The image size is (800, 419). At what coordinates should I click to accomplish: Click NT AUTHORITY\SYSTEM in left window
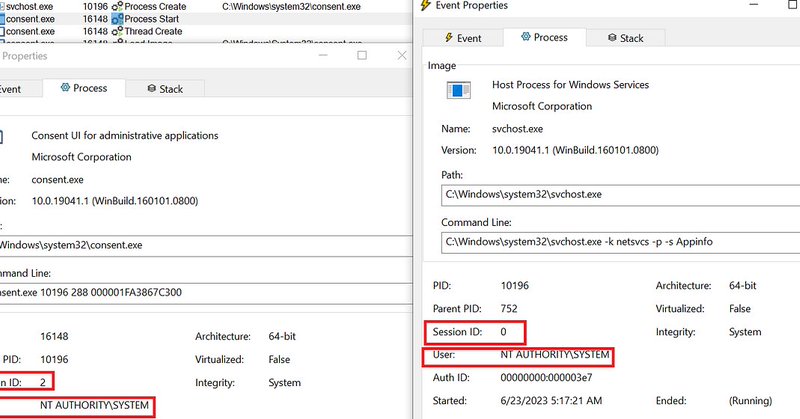pos(94,405)
